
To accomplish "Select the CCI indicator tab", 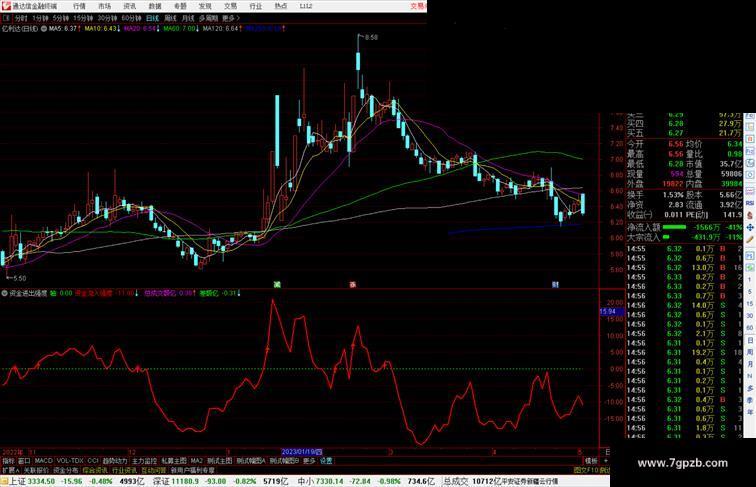I will pyautogui.click(x=93, y=461).
